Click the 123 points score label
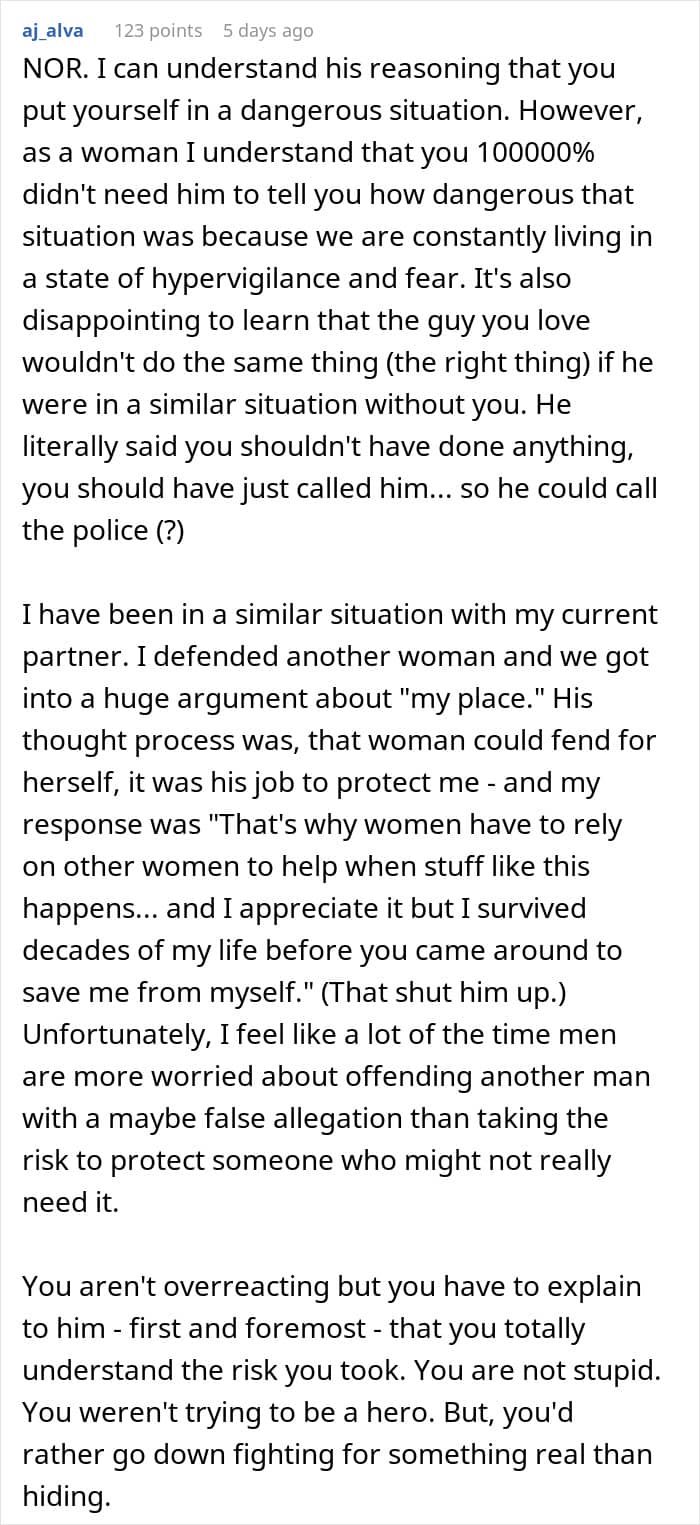700x1525 pixels. (x=158, y=31)
